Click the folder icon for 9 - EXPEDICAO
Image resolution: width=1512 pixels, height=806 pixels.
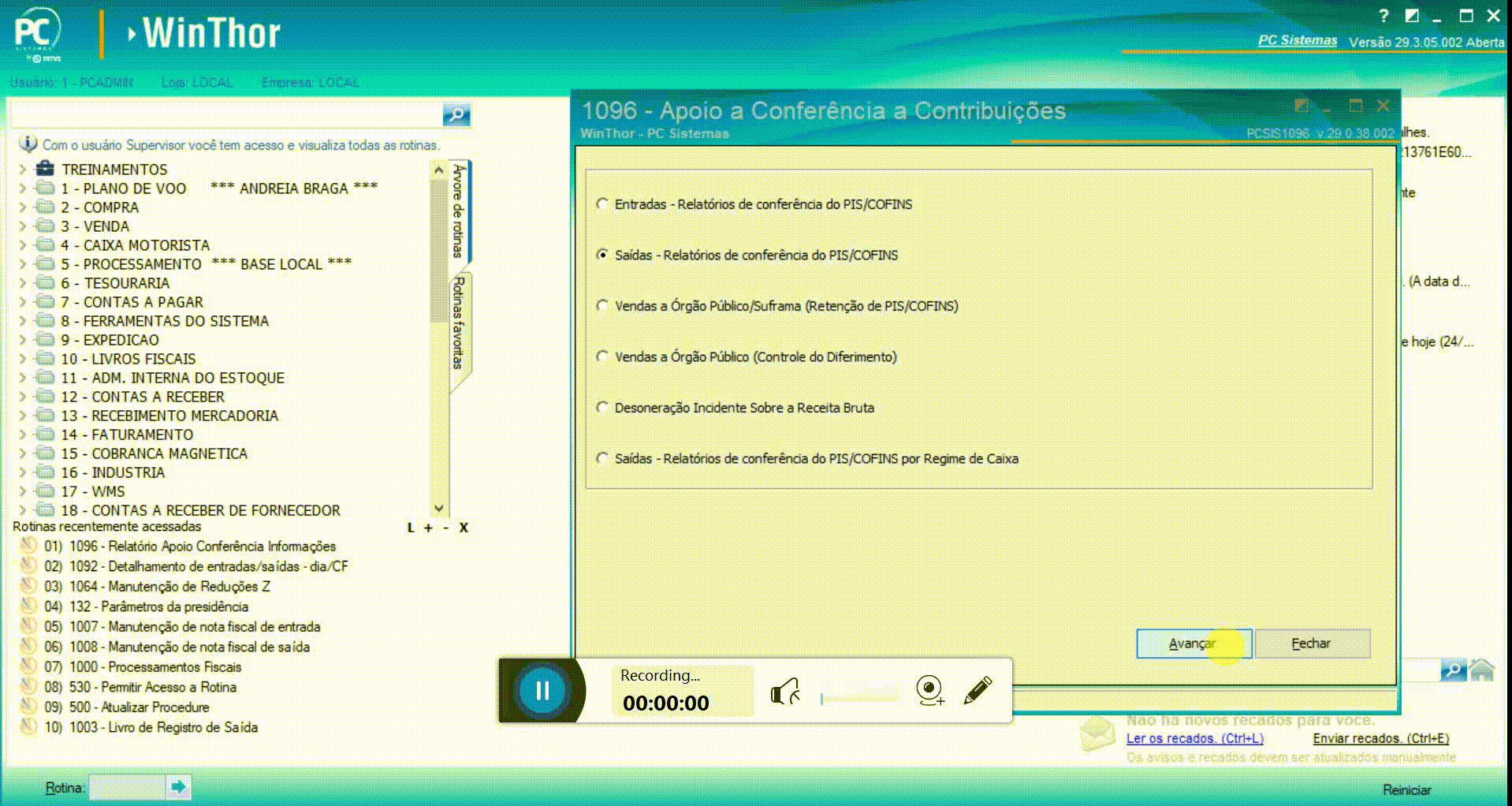tap(47, 339)
